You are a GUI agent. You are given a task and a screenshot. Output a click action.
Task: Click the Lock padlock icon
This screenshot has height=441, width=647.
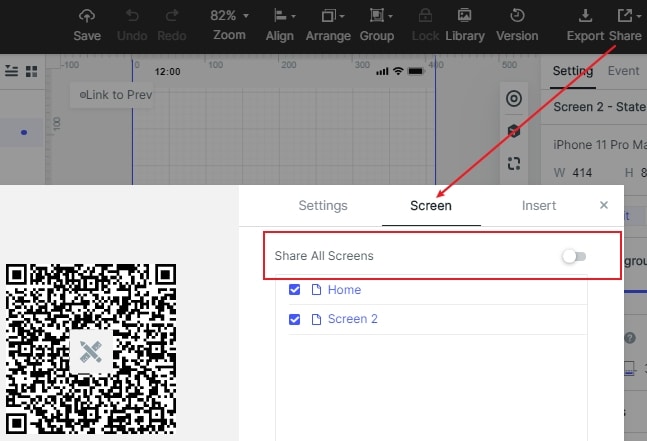[425, 16]
